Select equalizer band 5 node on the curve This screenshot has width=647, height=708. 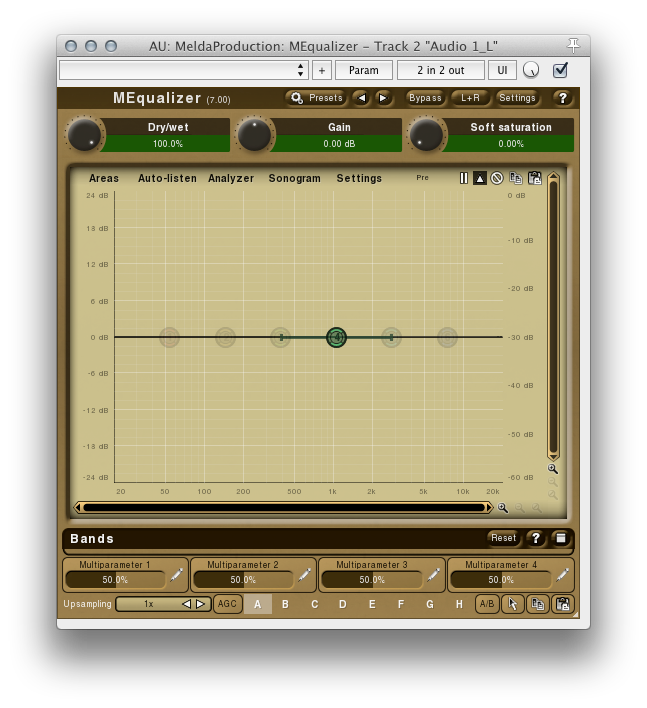click(391, 337)
